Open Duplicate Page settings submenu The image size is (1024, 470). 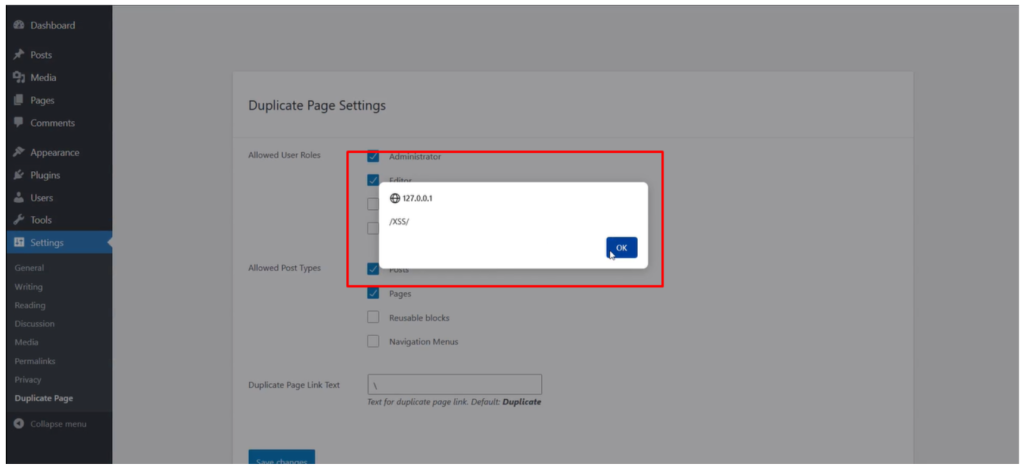(x=44, y=398)
